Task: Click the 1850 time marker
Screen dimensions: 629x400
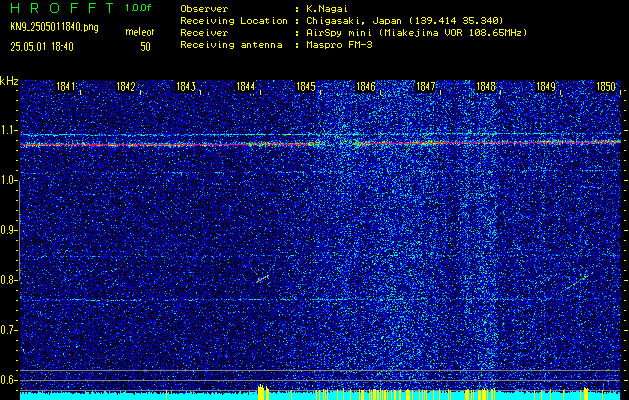Action: point(606,87)
